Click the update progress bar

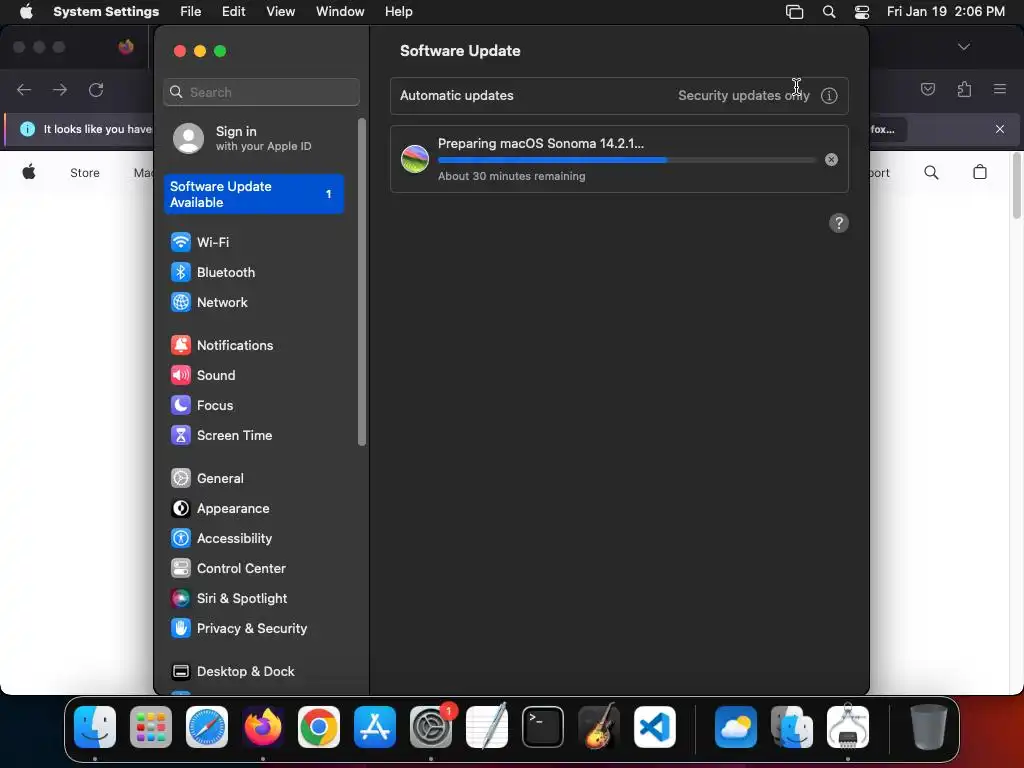click(x=627, y=160)
